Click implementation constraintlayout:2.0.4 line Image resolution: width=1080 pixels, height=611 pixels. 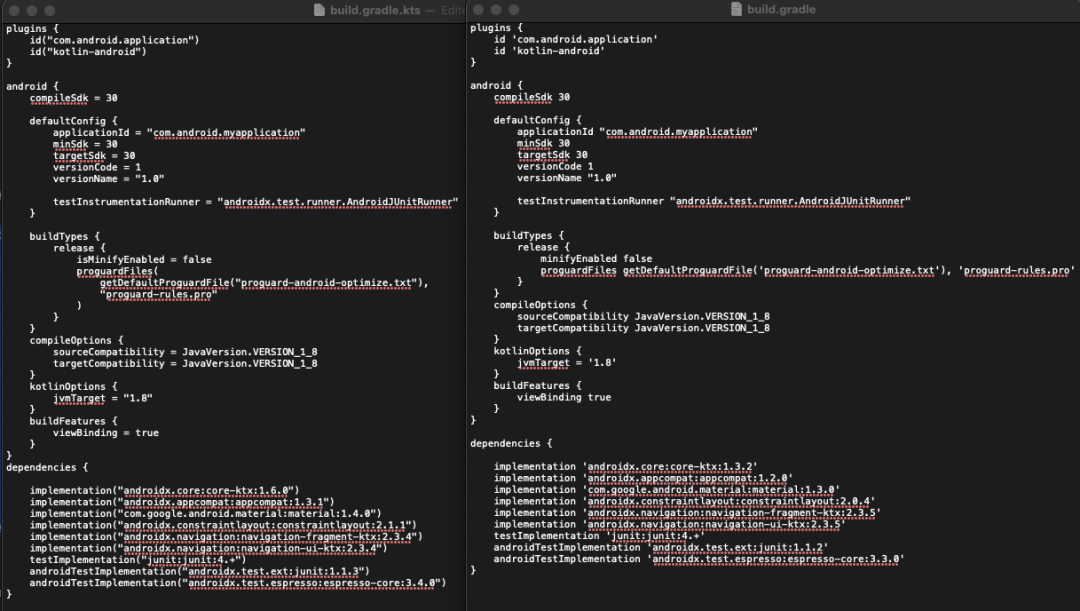pos(685,501)
